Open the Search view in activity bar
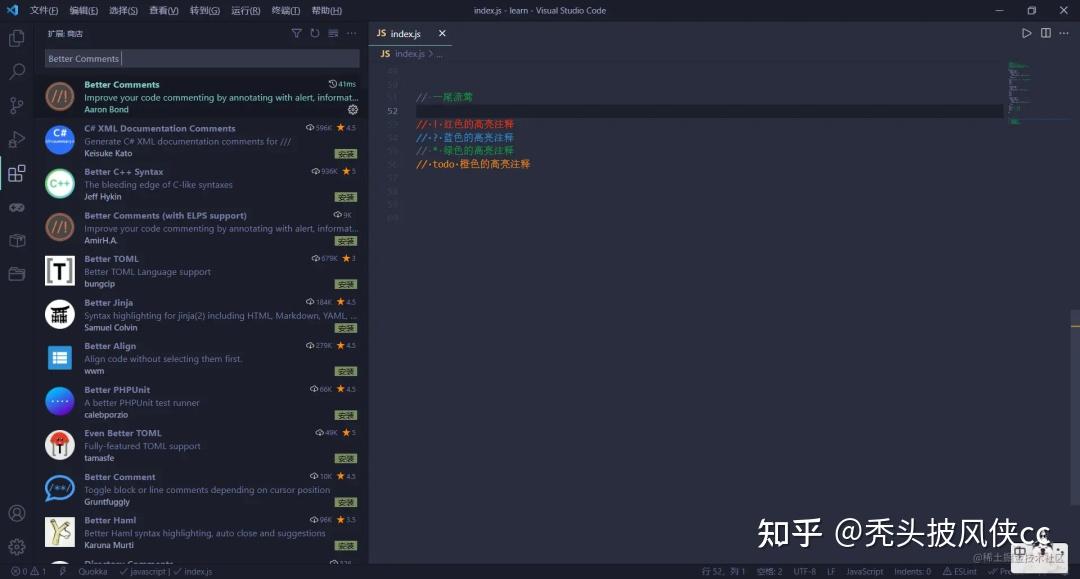Image resolution: width=1080 pixels, height=579 pixels. [x=17, y=72]
